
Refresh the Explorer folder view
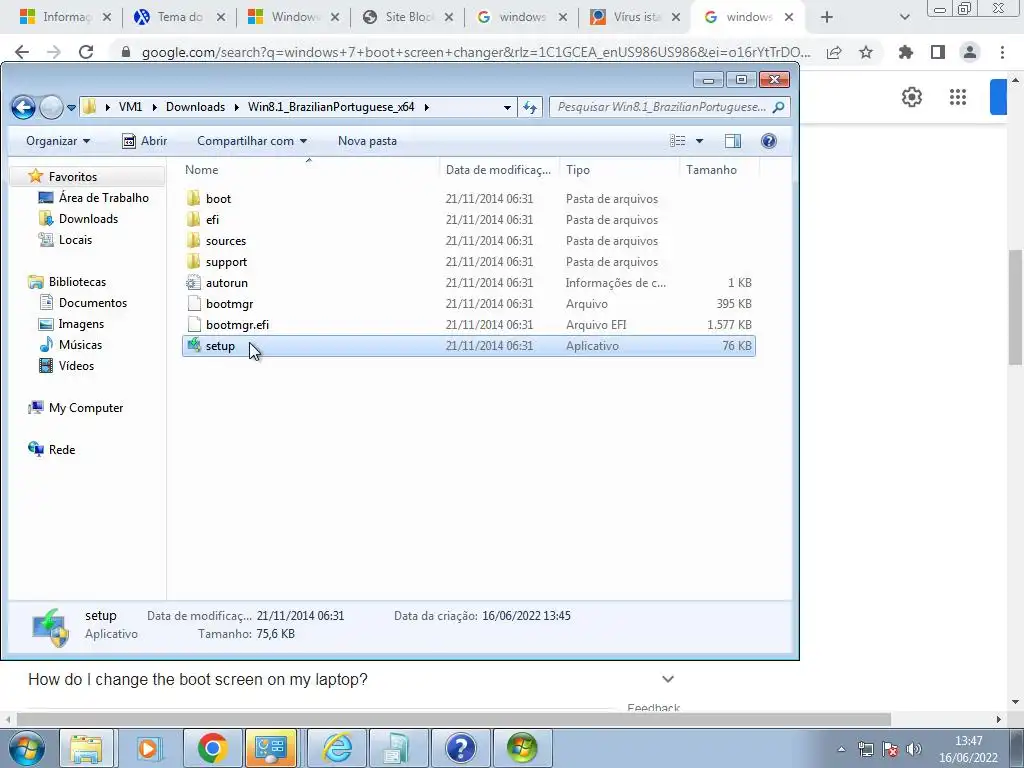[530, 107]
